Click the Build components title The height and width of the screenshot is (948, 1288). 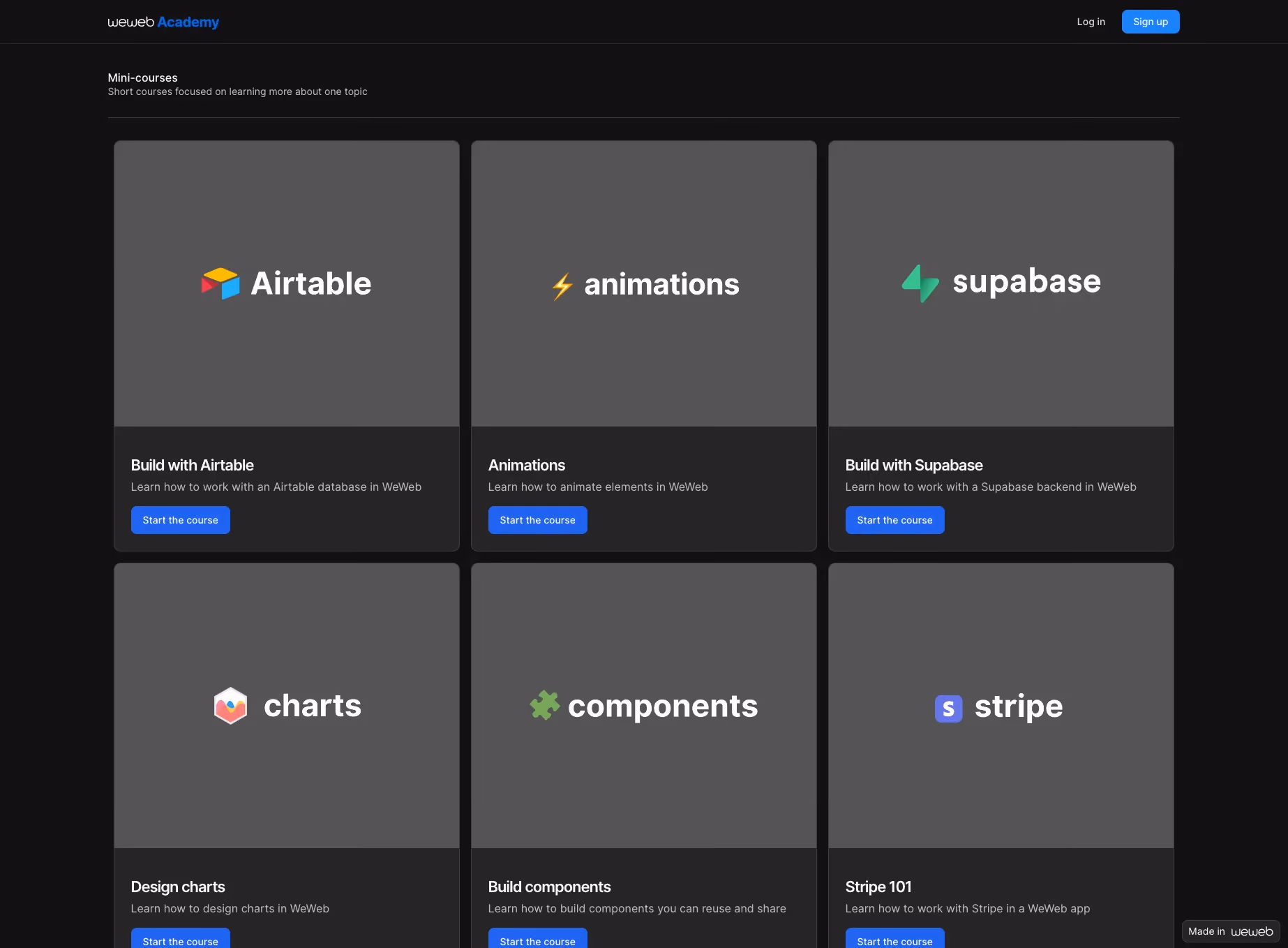tap(550, 887)
